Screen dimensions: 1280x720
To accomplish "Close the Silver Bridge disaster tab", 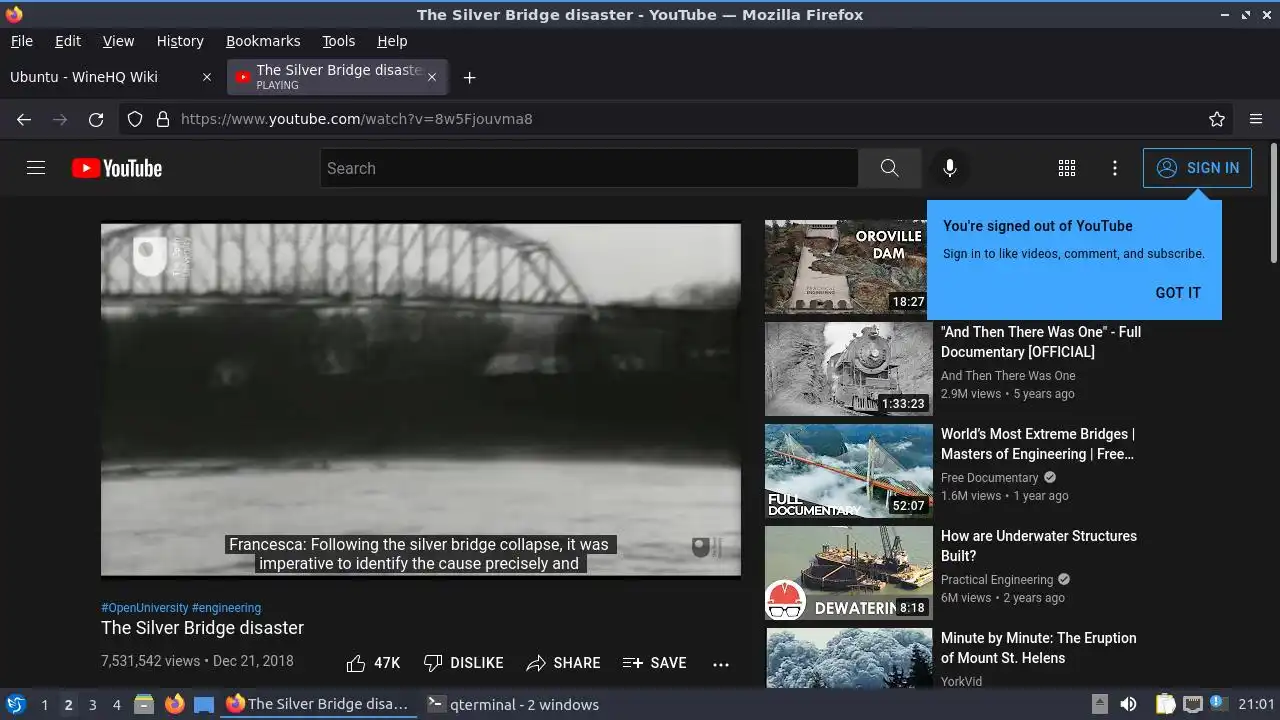I will pyautogui.click(x=432, y=77).
